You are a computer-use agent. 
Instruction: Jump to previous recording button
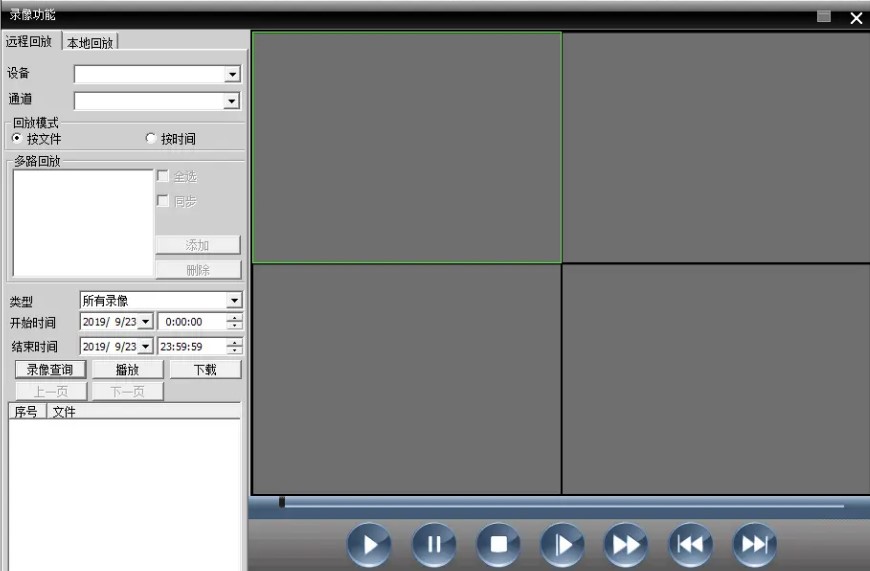tap(690, 544)
